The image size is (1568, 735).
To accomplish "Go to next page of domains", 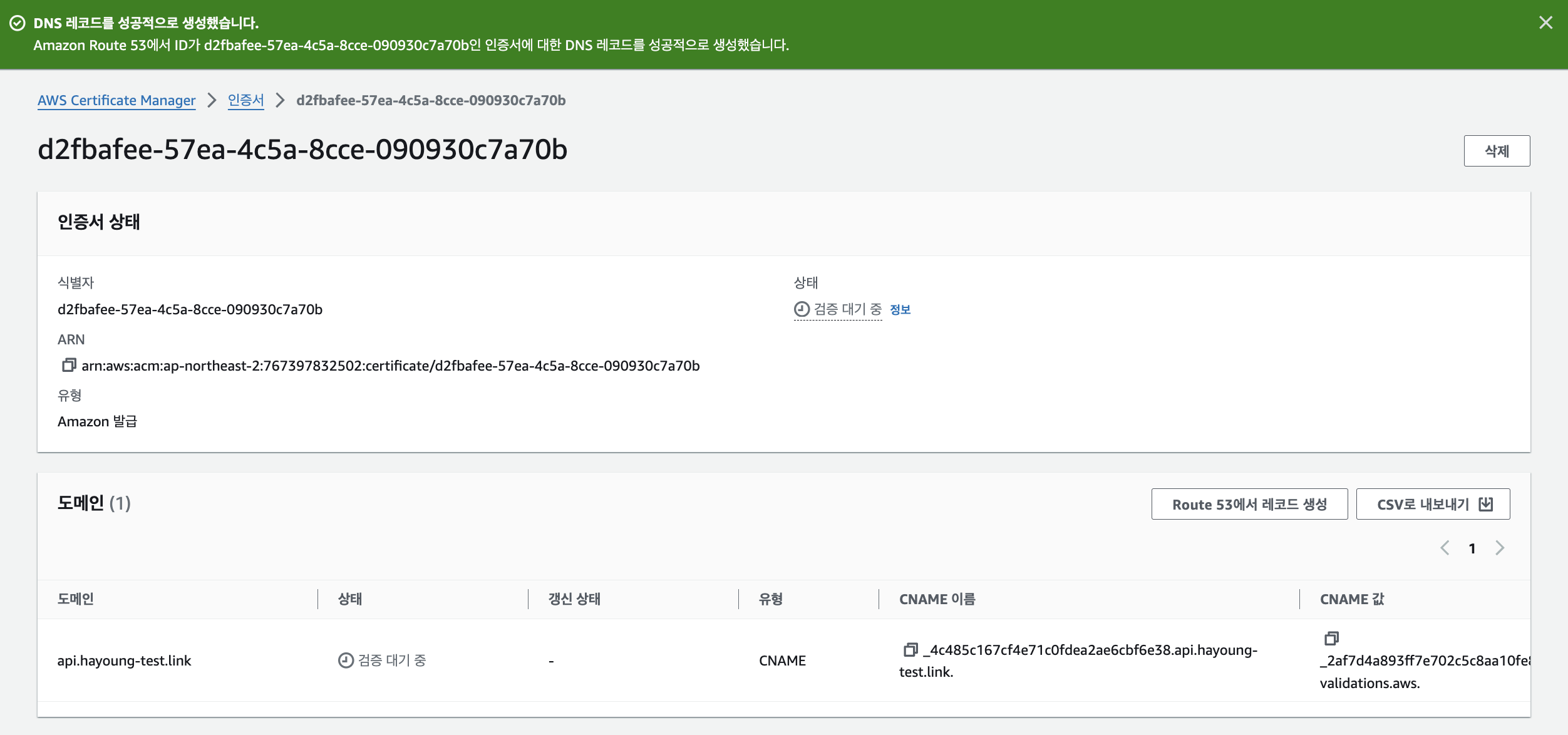I will tap(1500, 548).
